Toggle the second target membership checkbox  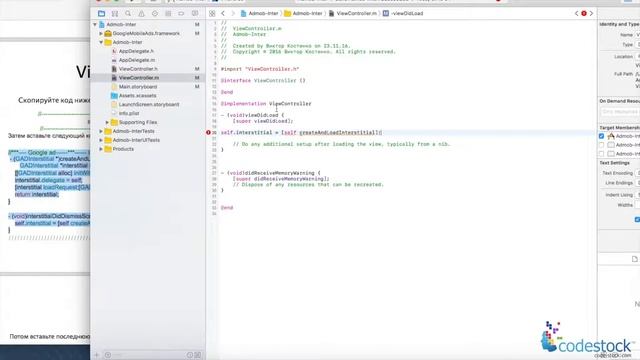coord(601,145)
